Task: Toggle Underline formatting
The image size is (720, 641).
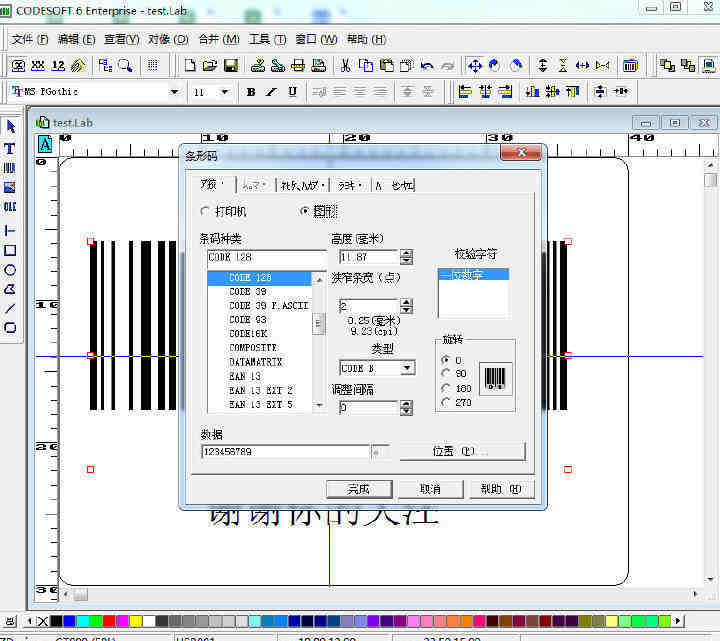Action: click(292, 92)
